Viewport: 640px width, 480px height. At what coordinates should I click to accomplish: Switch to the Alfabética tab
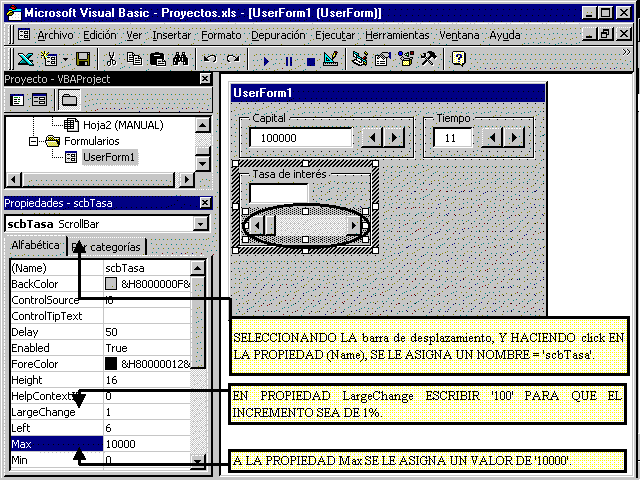click(x=35, y=245)
